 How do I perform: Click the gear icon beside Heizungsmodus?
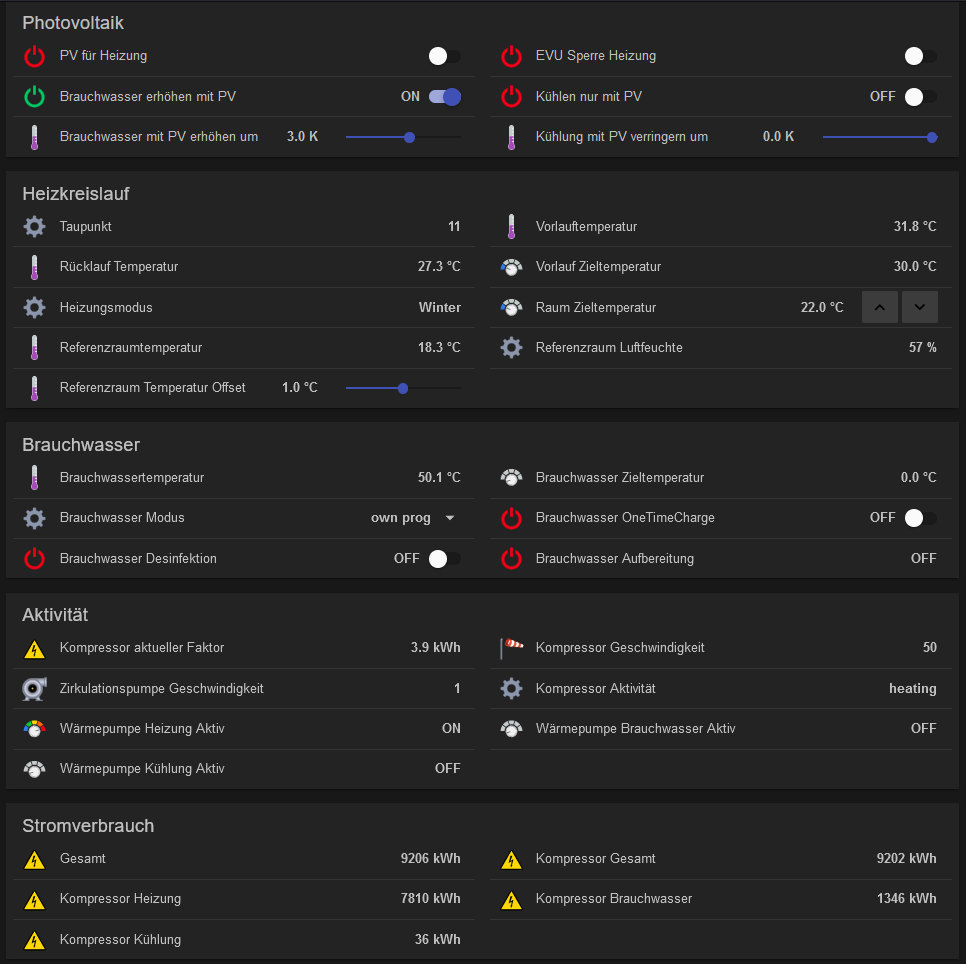click(x=34, y=307)
